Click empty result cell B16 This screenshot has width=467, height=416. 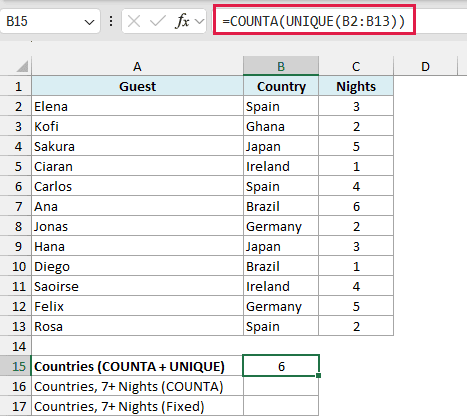281,386
